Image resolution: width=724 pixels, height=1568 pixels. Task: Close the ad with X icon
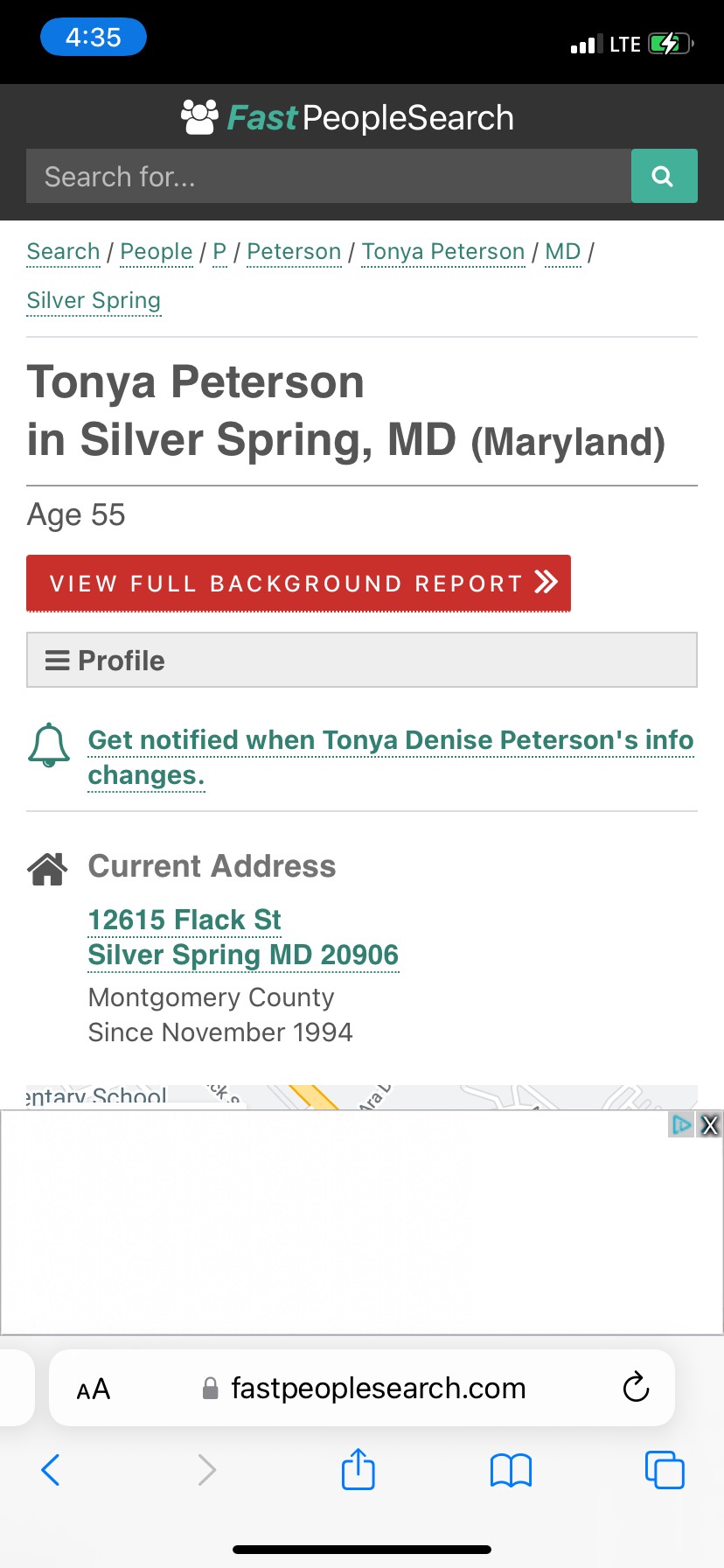pyautogui.click(x=710, y=1124)
